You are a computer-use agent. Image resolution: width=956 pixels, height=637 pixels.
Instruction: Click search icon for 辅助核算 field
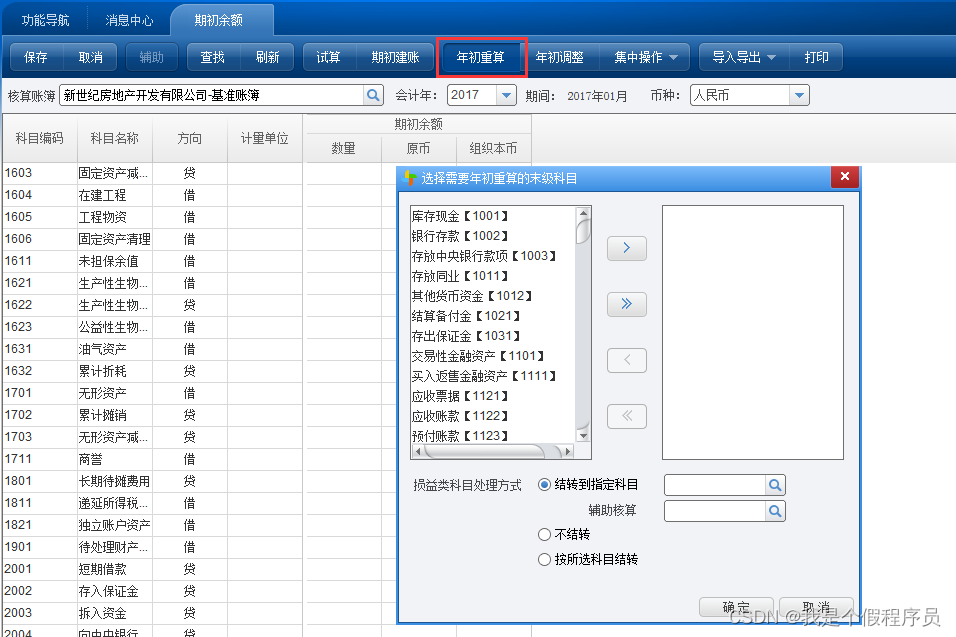(775, 511)
